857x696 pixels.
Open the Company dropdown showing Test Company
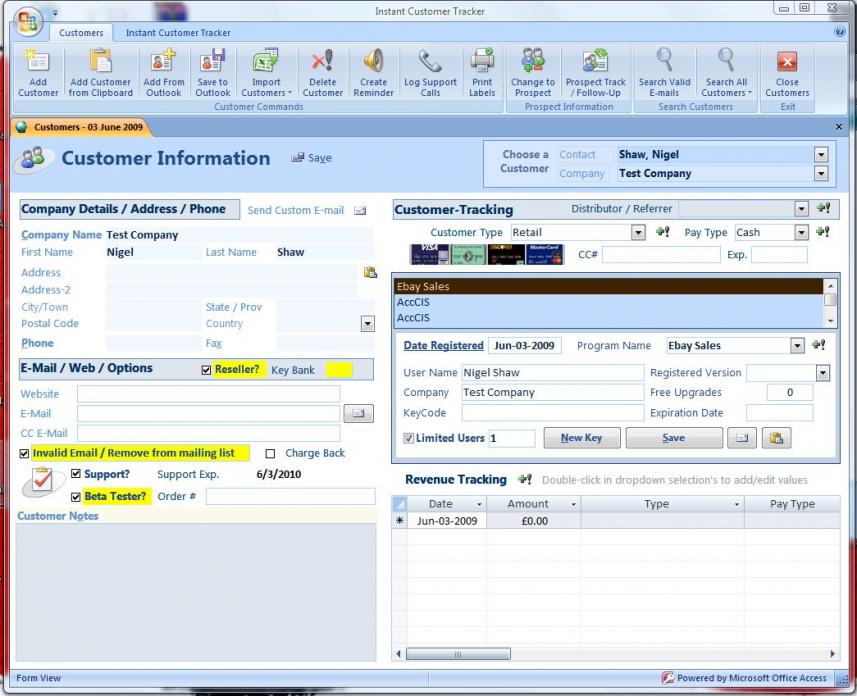[821, 174]
